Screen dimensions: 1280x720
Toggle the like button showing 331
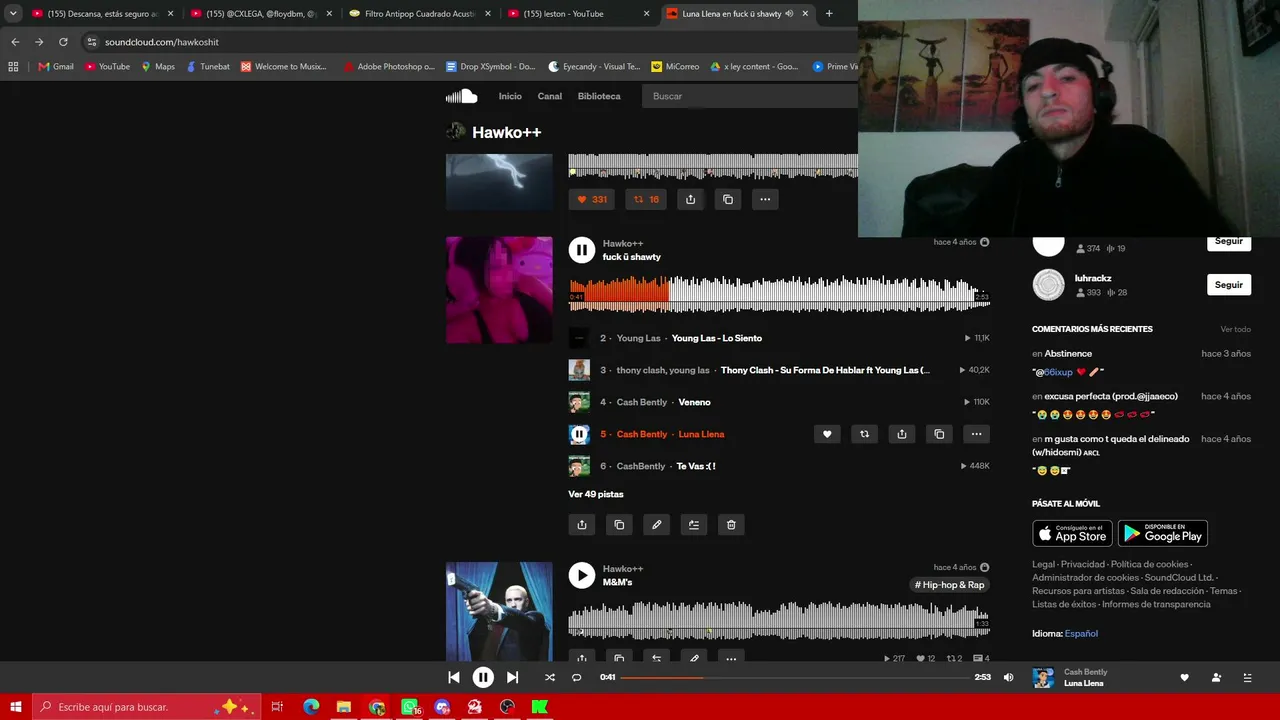point(592,199)
